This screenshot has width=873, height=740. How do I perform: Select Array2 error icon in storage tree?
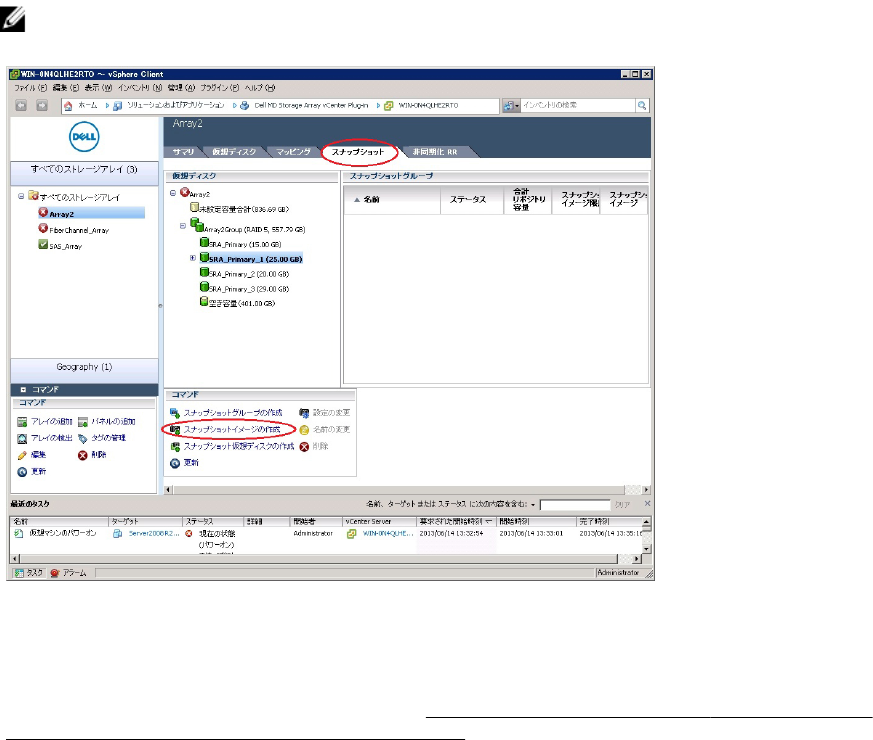pos(43,213)
